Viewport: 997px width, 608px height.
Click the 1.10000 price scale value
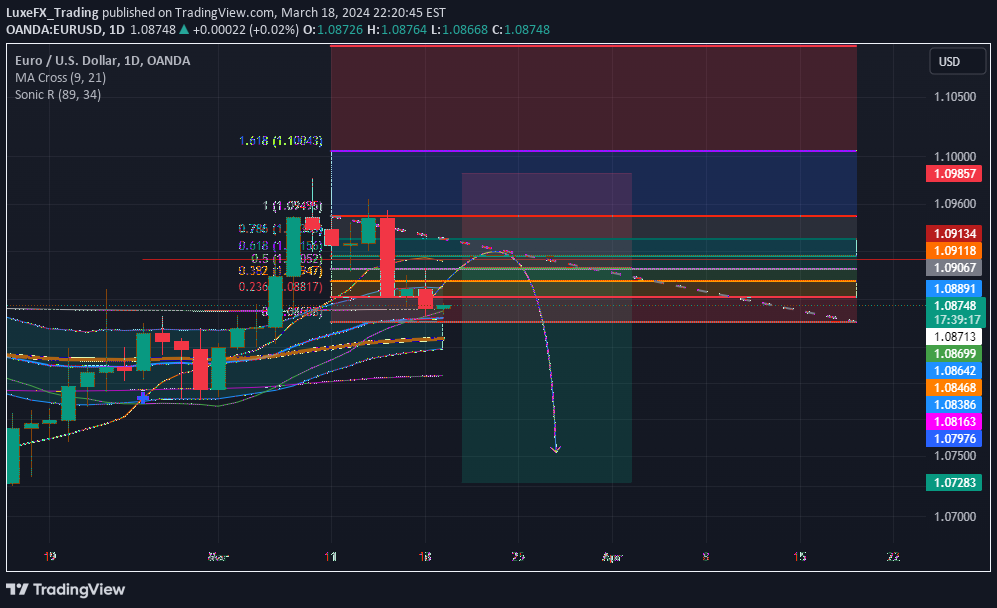[x=955, y=156]
